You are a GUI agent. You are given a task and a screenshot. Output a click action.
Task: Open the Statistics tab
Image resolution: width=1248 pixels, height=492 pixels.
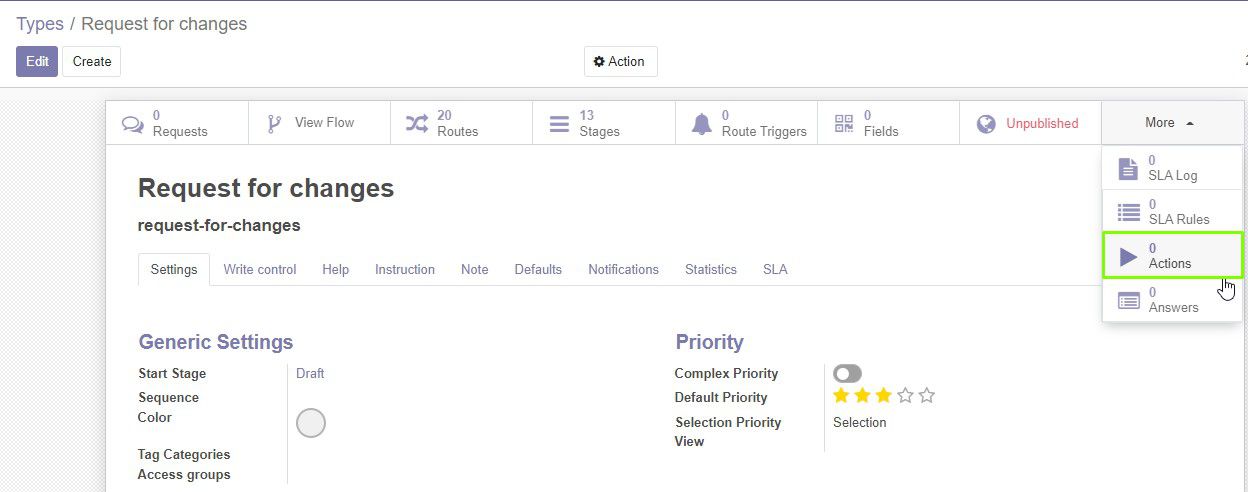(x=711, y=269)
